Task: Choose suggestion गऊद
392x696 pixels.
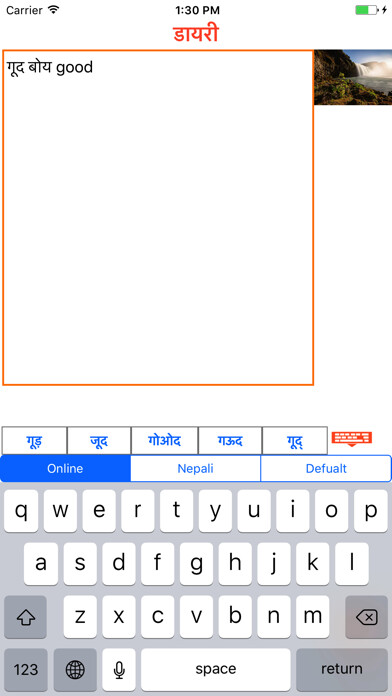Action: (230, 441)
